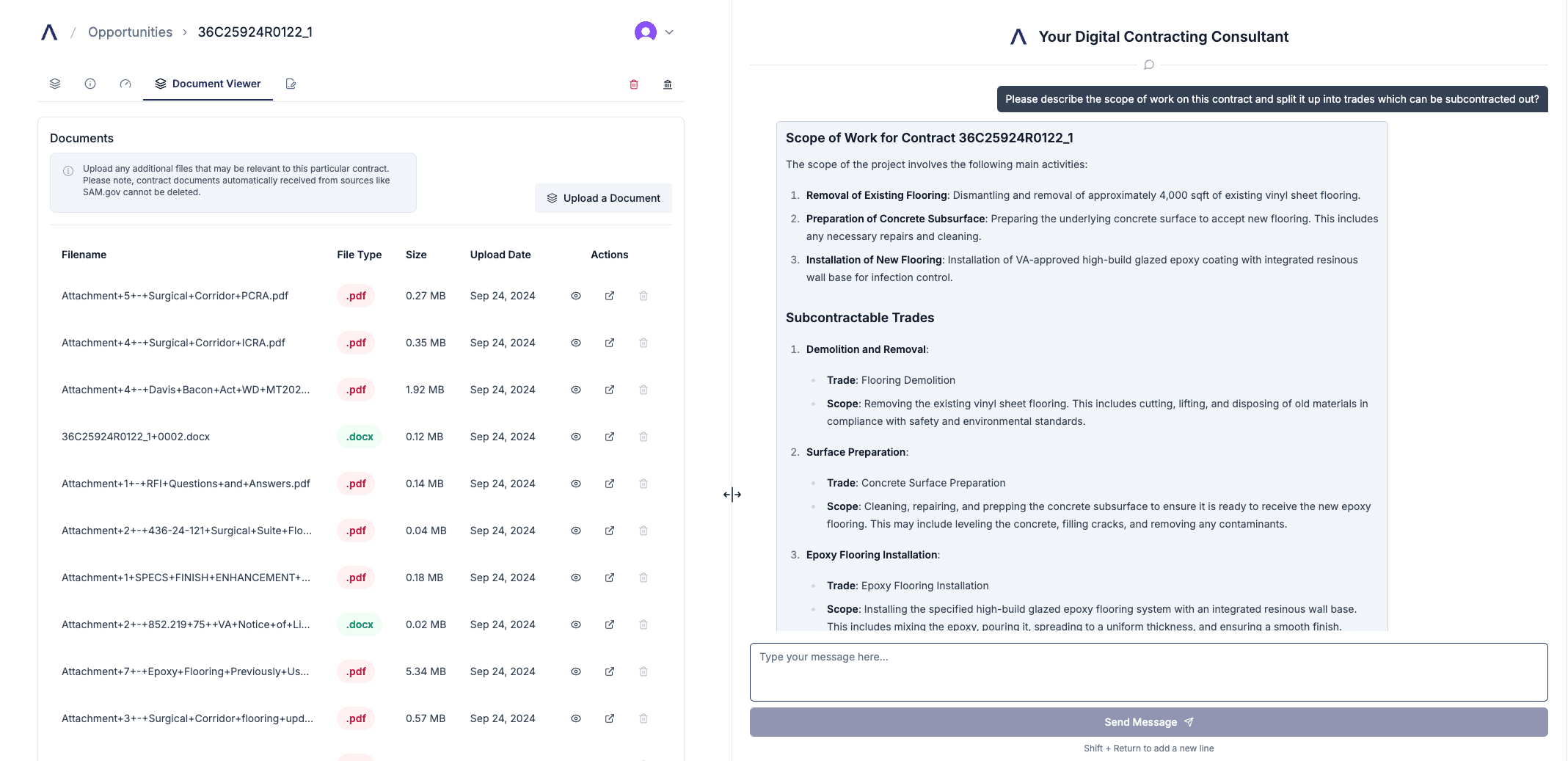1568x761 pixels.
Task: Open the 852.219-75 VA Notice docx externally
Action: point(610,625)
